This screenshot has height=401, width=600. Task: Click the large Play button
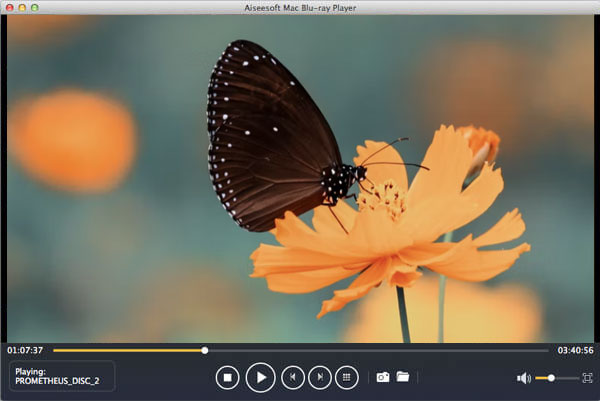(261, 378)
